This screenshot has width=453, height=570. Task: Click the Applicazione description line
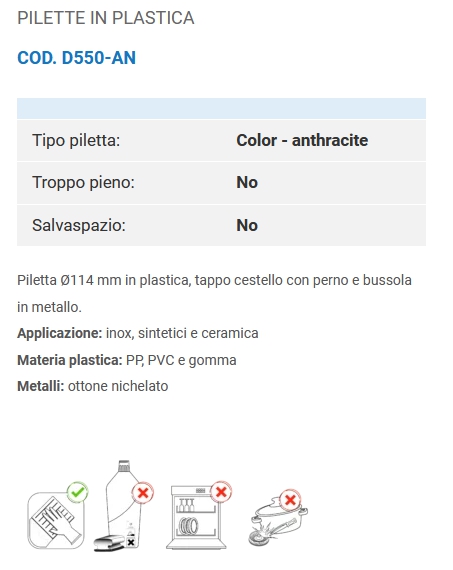tap(138, 333)
